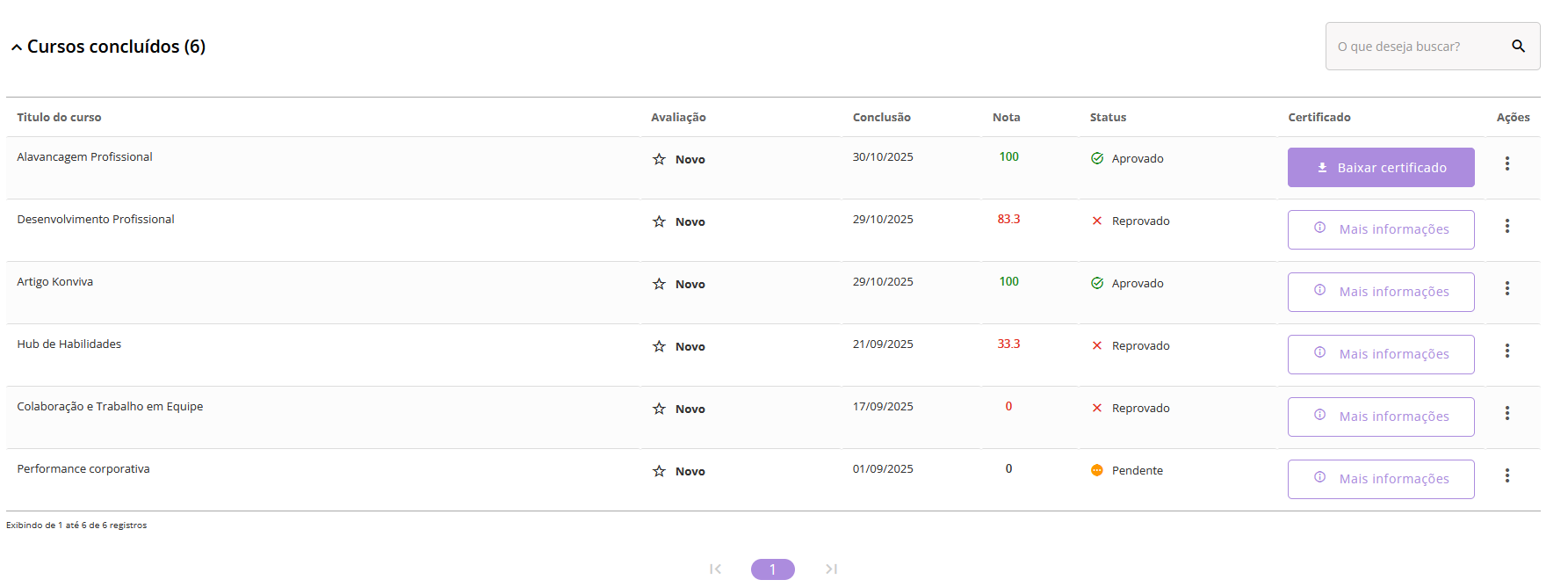The height and width of the screenshot is (587, 1568).
Task: Open three-dot menu for Performance corporativa
Action: 1507,475
